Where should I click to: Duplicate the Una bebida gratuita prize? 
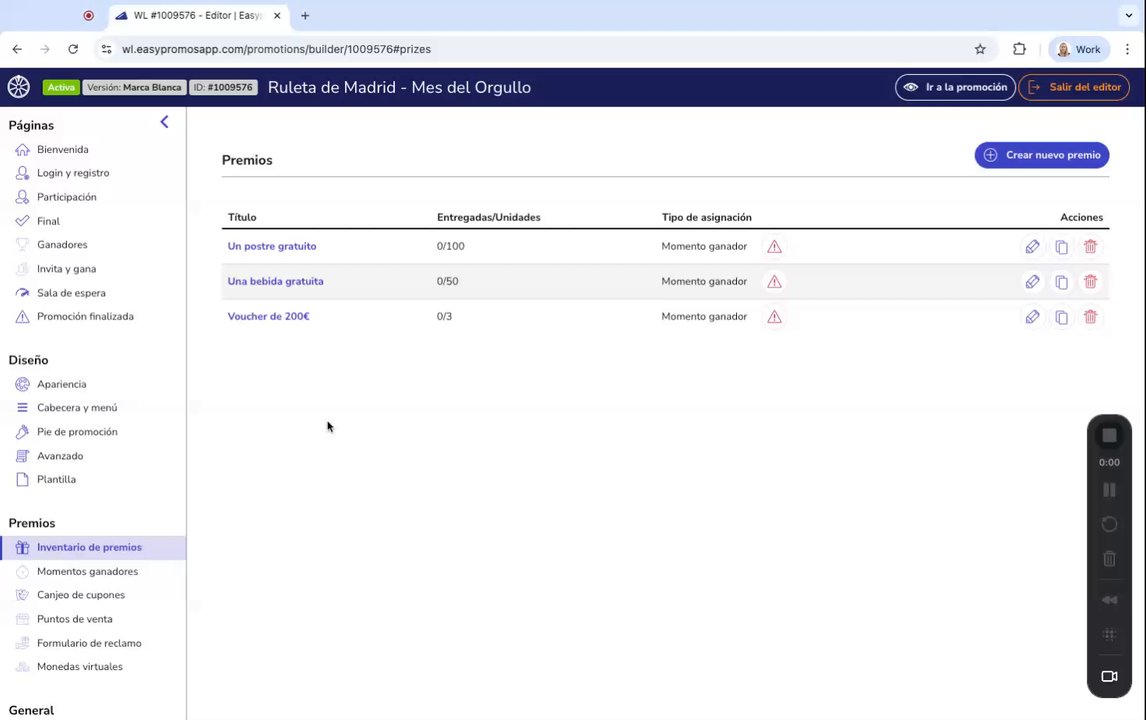point(1061,282)
